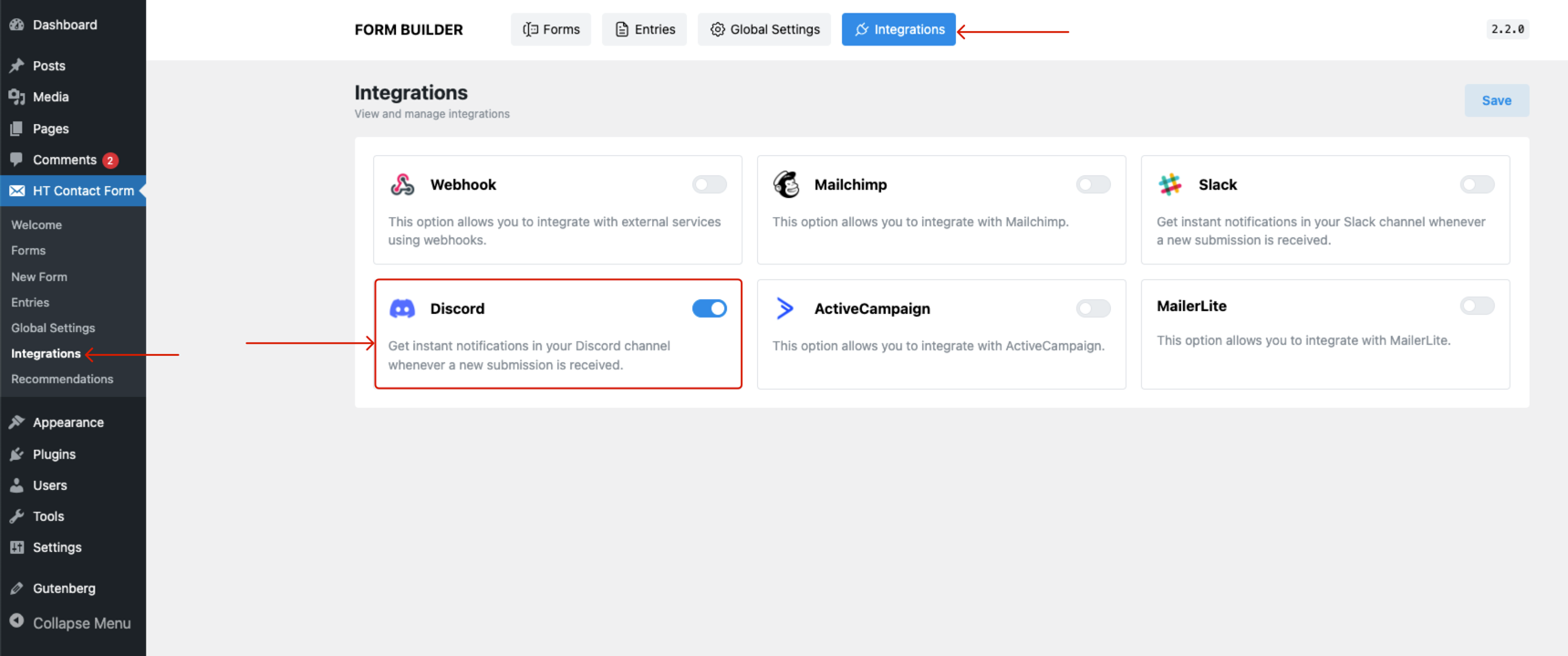
Task: Click the Slack logo icon
Action: point(1170,184)
